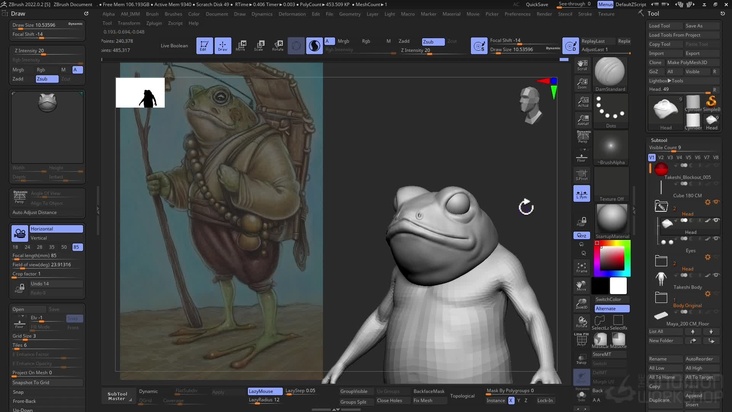Screen dimensions: 732x412
Task: Select the Rotate transform icon in top shelf
Action: tap(278, 45)
